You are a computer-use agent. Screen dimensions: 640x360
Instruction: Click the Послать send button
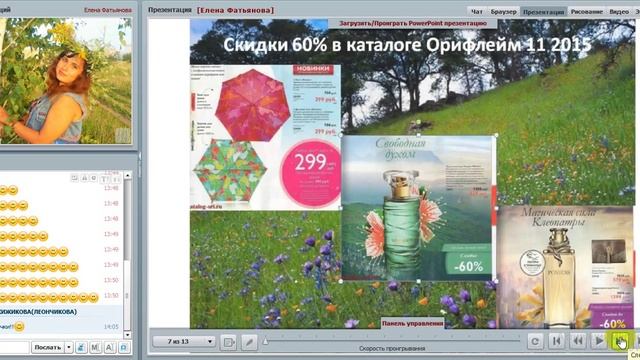pyautogui.click(x=48, y=347)
